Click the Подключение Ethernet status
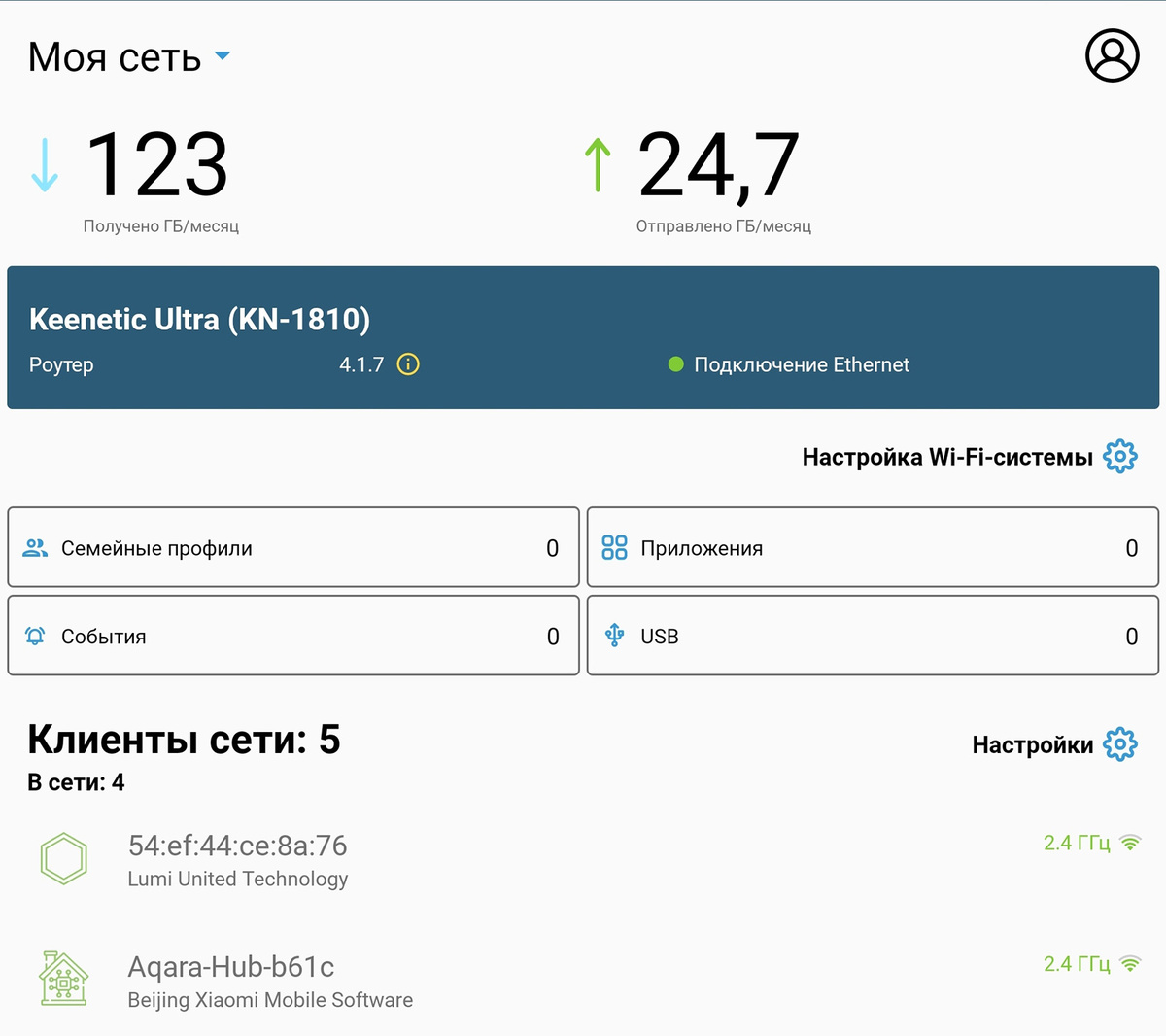This screenshot has height=1036, width=1166. (x=802, y=365)
